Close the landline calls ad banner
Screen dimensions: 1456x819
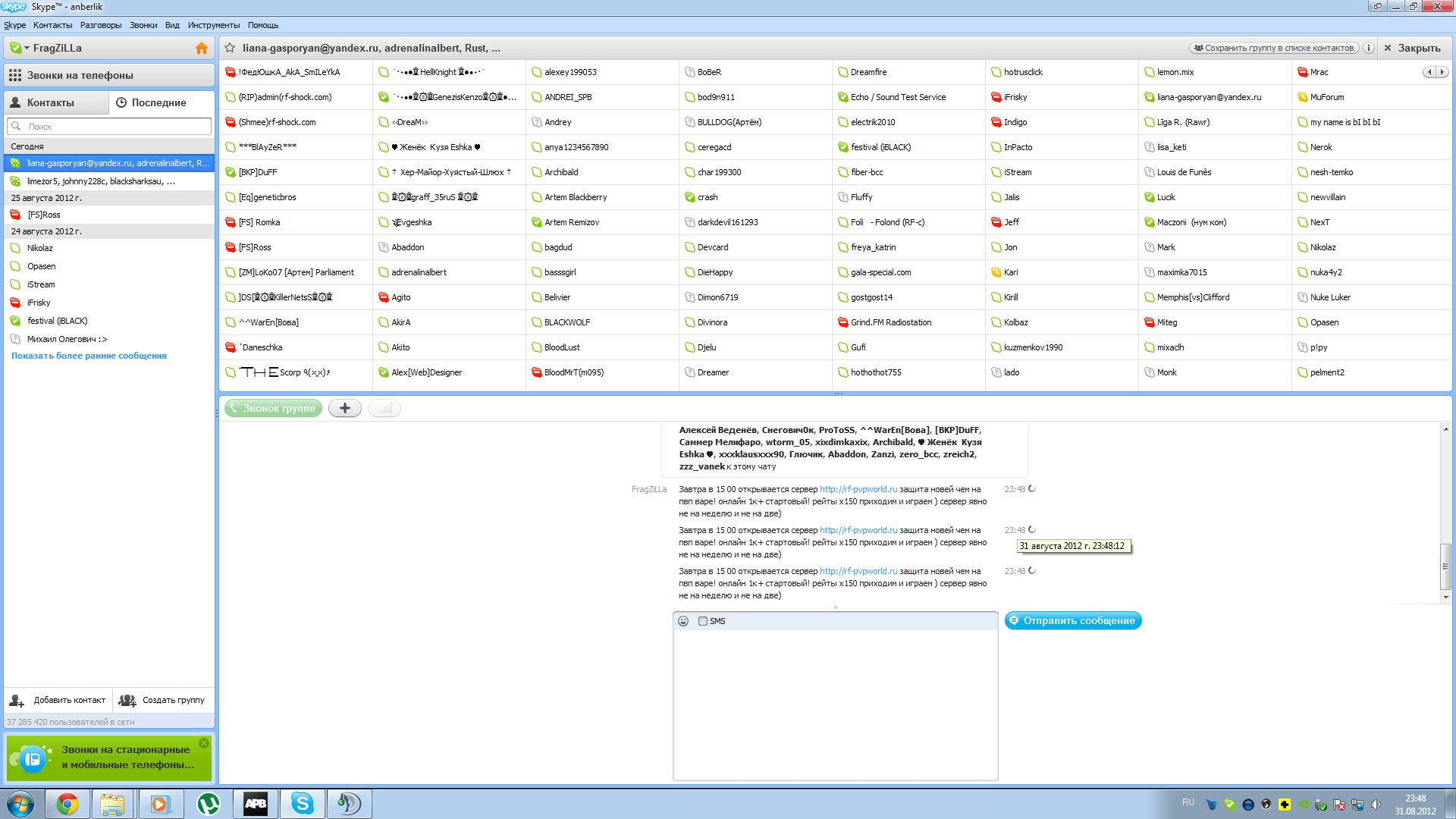tap(204, 743)
